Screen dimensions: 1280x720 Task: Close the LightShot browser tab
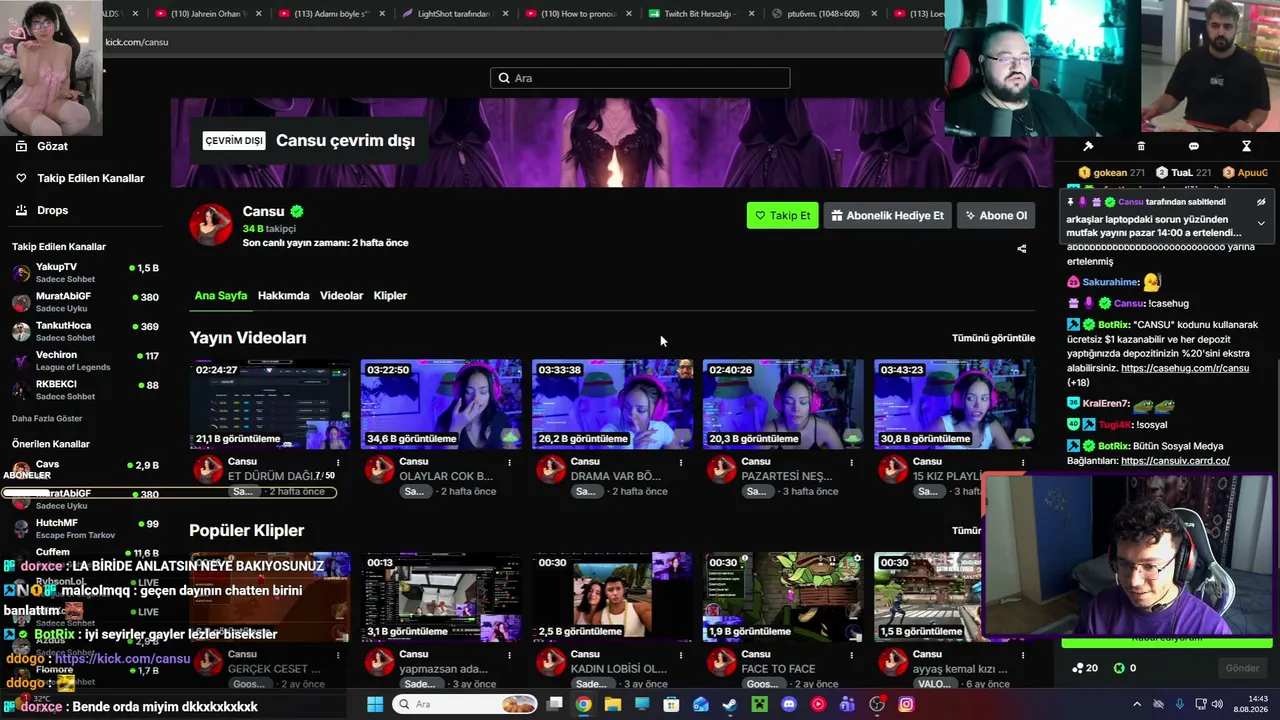[x=505, y=14]
